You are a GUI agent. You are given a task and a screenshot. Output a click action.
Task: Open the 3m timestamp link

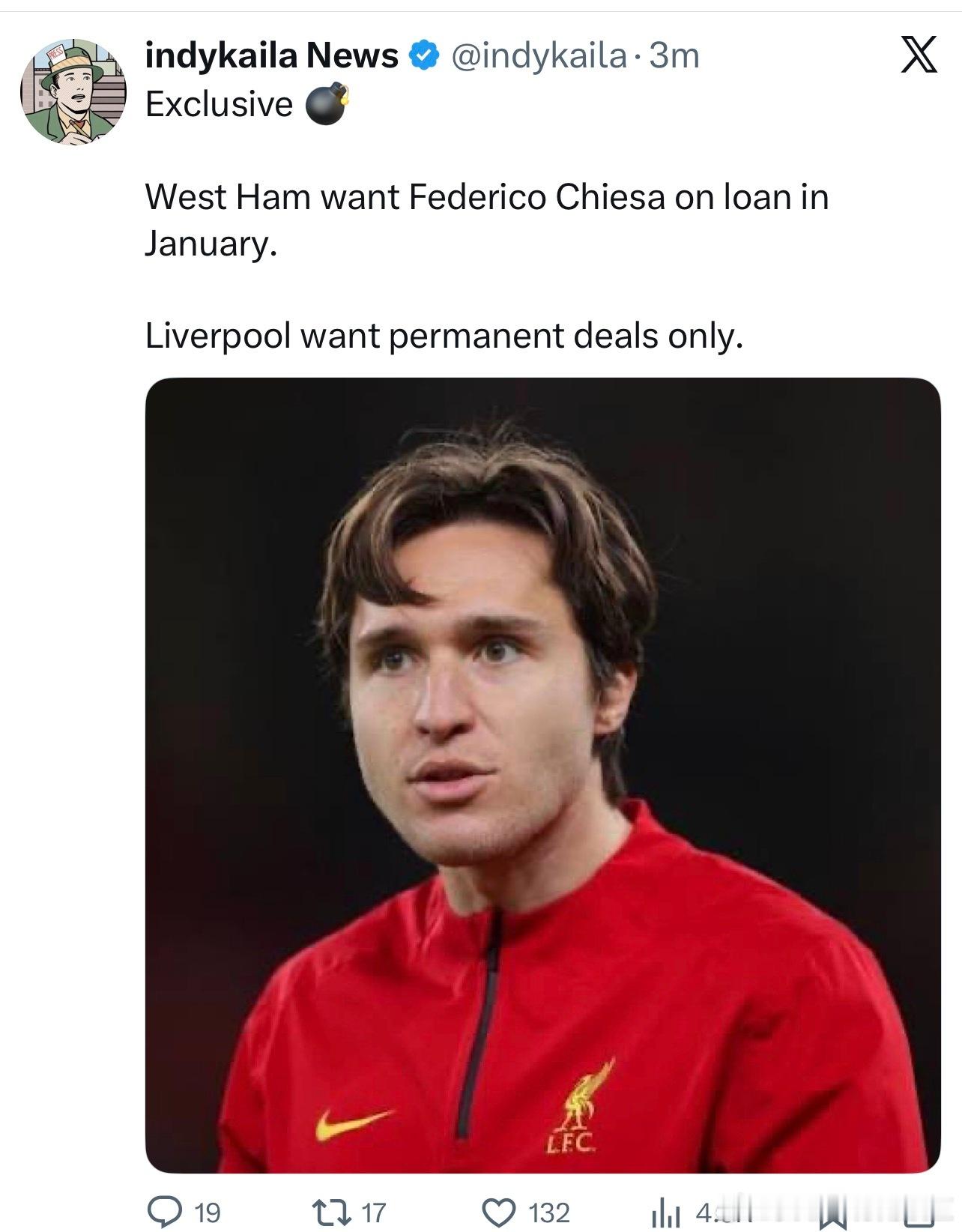(674, 55)
